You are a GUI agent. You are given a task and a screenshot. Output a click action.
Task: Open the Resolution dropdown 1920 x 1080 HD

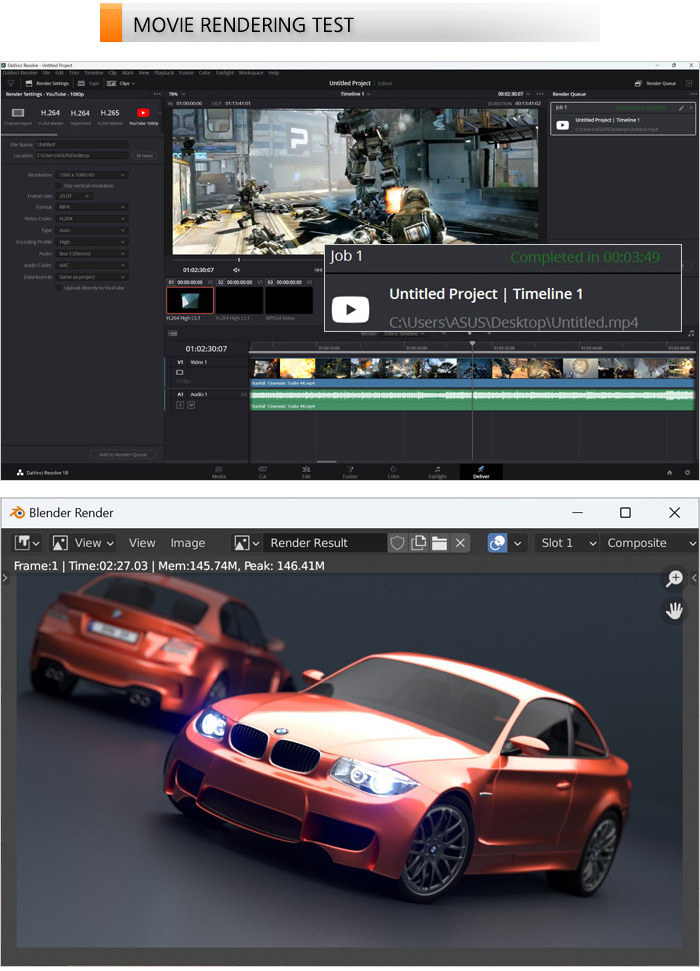[92, 174]
